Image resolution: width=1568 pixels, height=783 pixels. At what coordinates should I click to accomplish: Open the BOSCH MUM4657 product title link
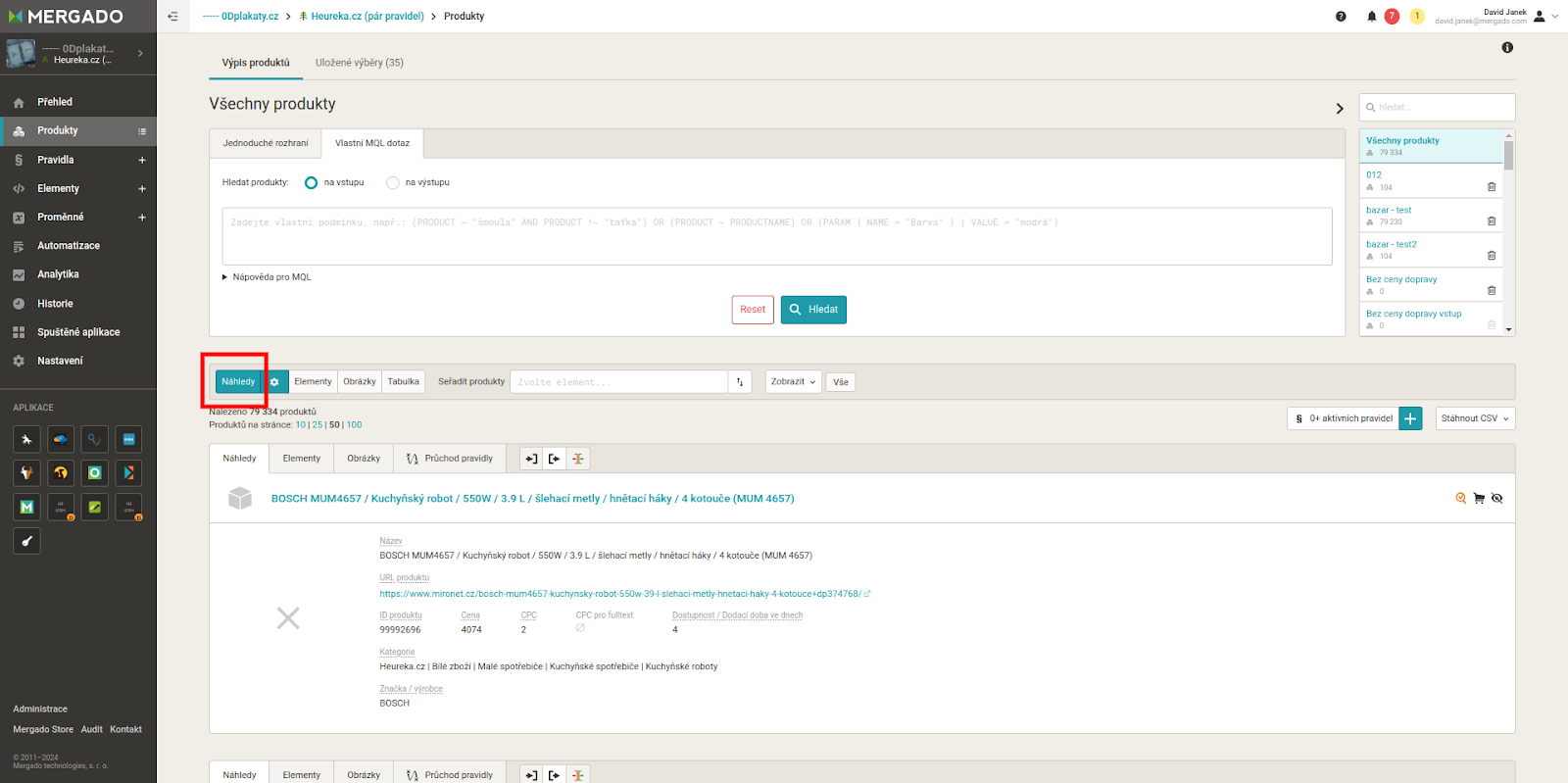click(x=532, y=499)
